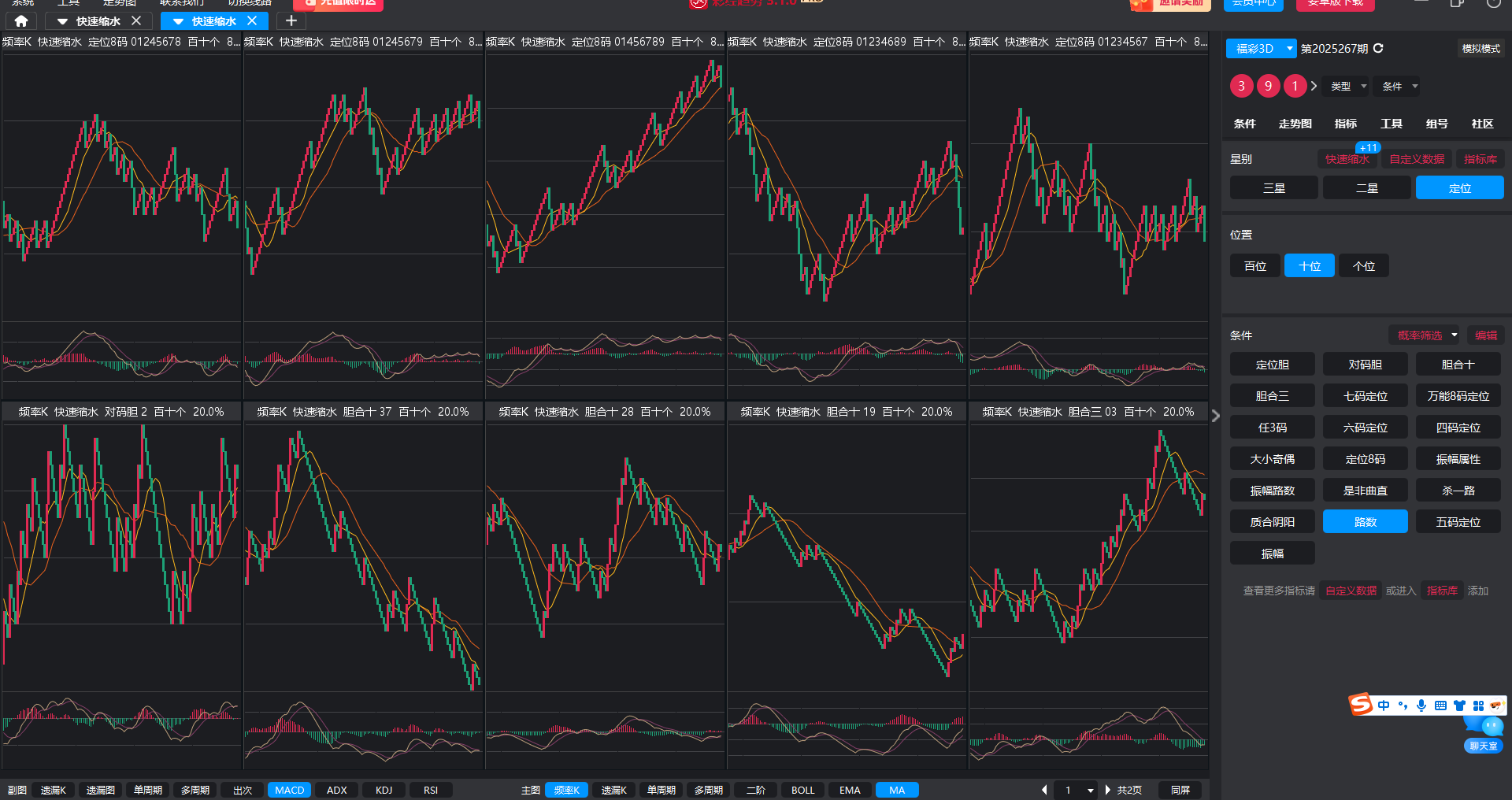Go to the previous chart page

pos(1044,790)
